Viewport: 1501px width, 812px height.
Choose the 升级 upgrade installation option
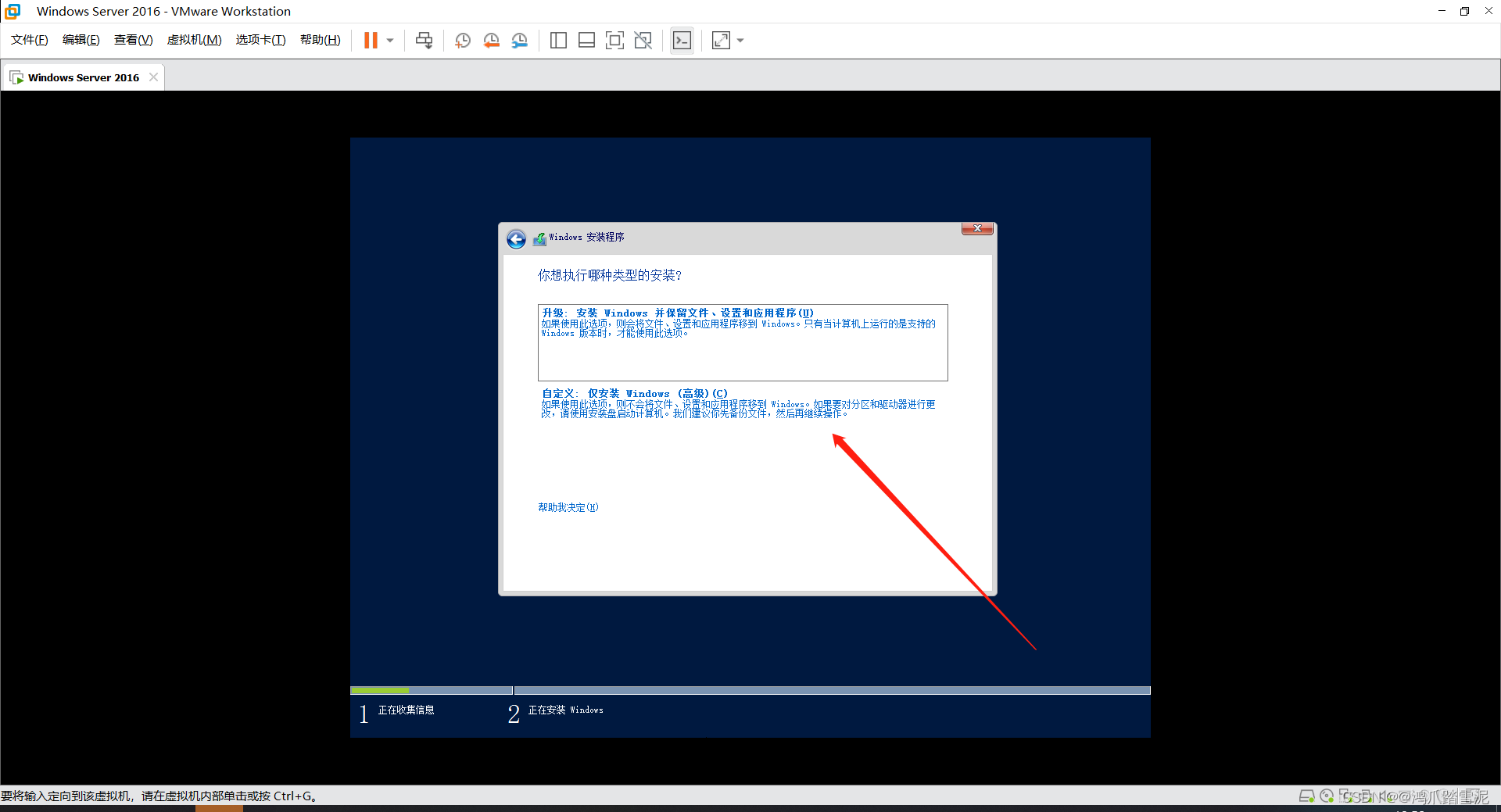coord(743,342)
